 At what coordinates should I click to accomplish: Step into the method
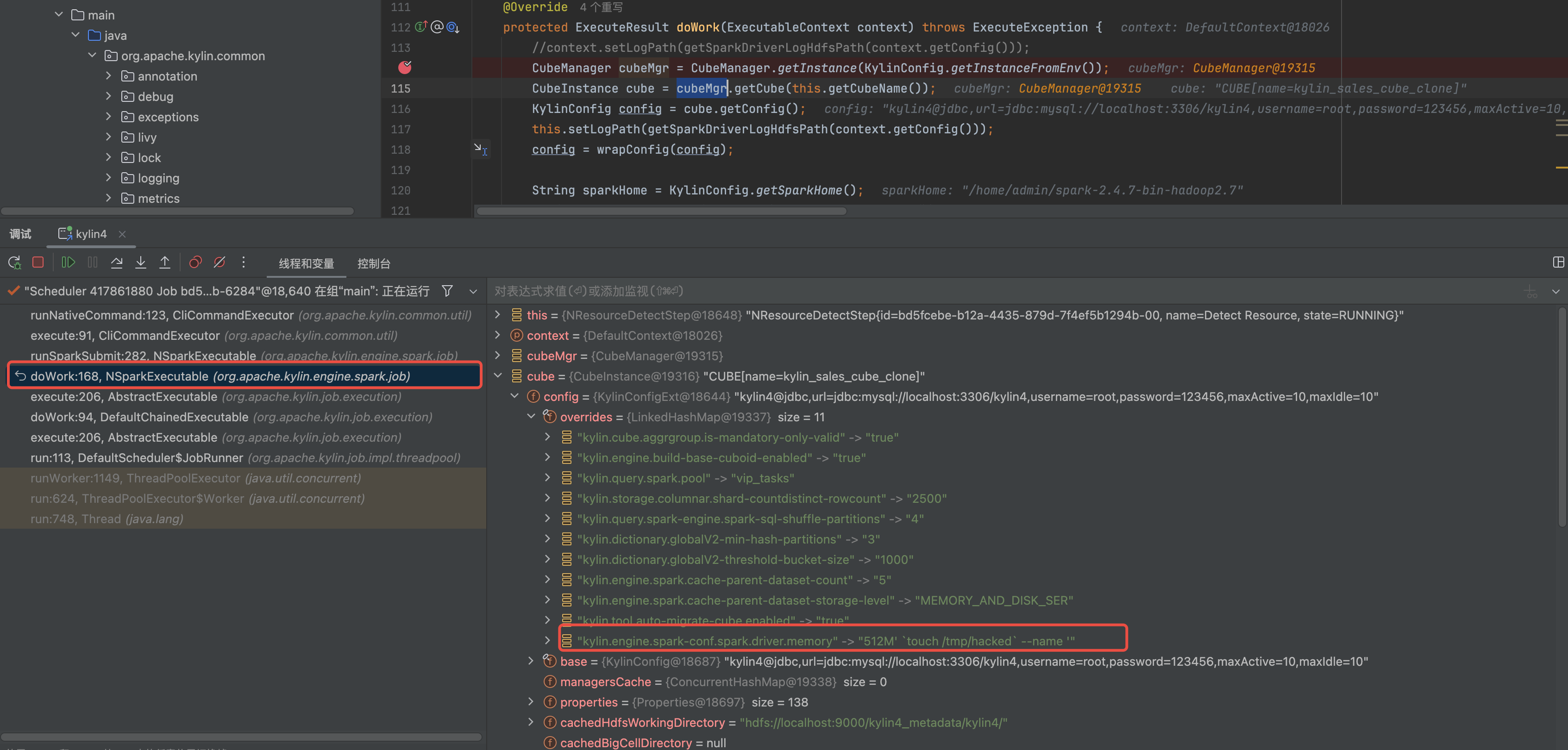click(x=141, y=262)
